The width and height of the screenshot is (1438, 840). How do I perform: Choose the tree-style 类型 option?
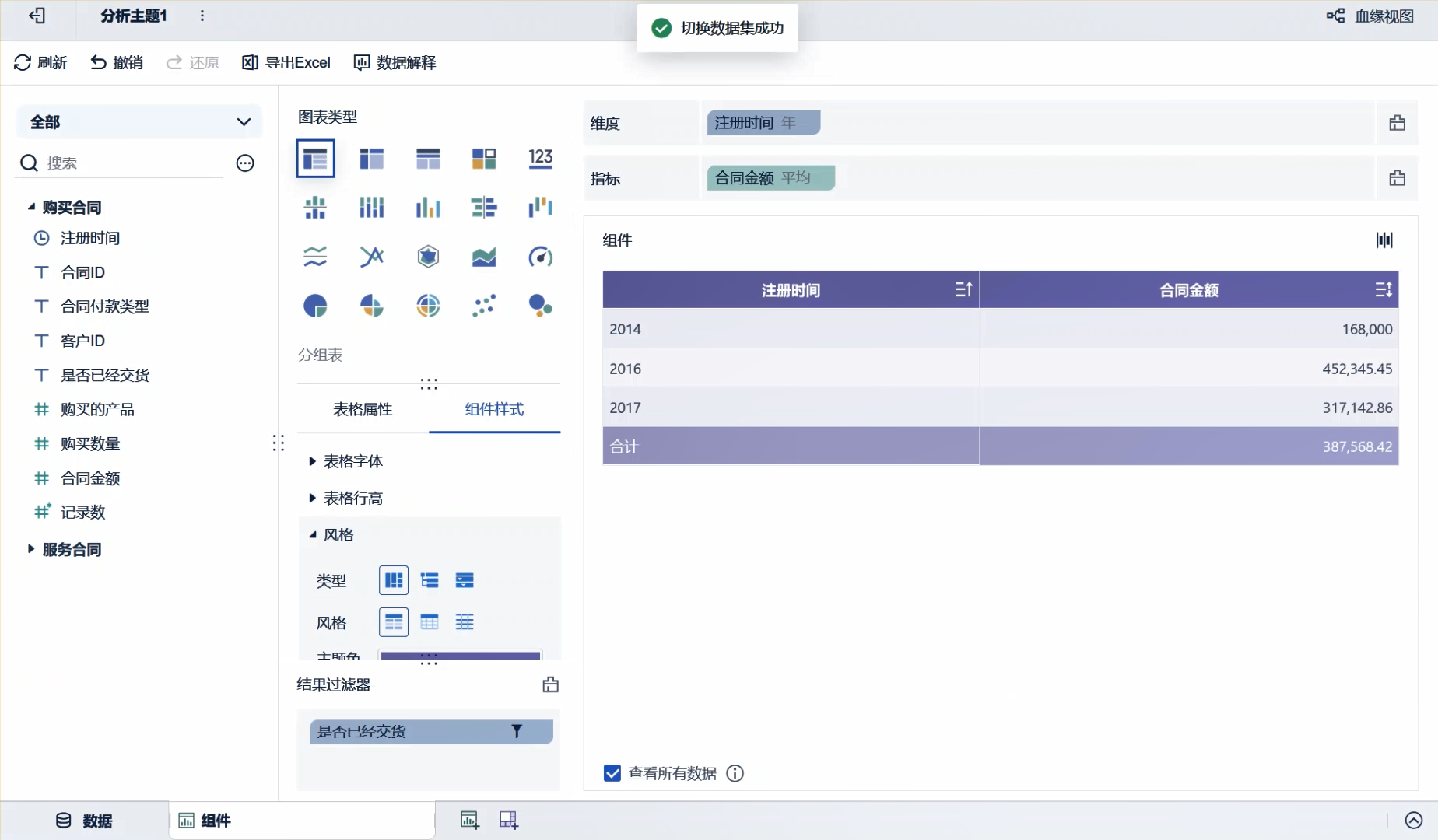pos(430,580)
